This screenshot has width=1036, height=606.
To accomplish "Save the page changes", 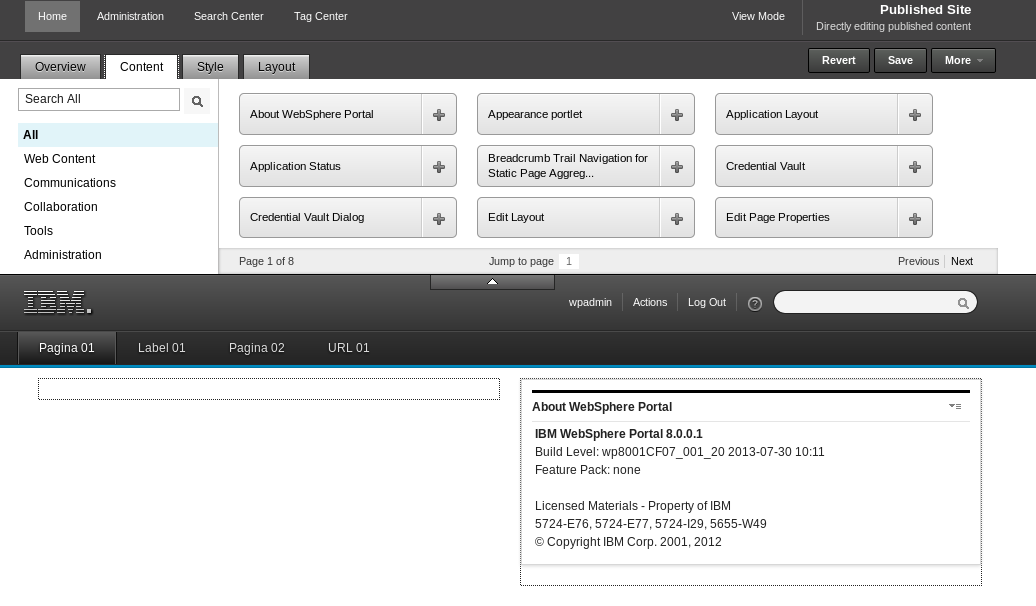I will coord(900,60).
